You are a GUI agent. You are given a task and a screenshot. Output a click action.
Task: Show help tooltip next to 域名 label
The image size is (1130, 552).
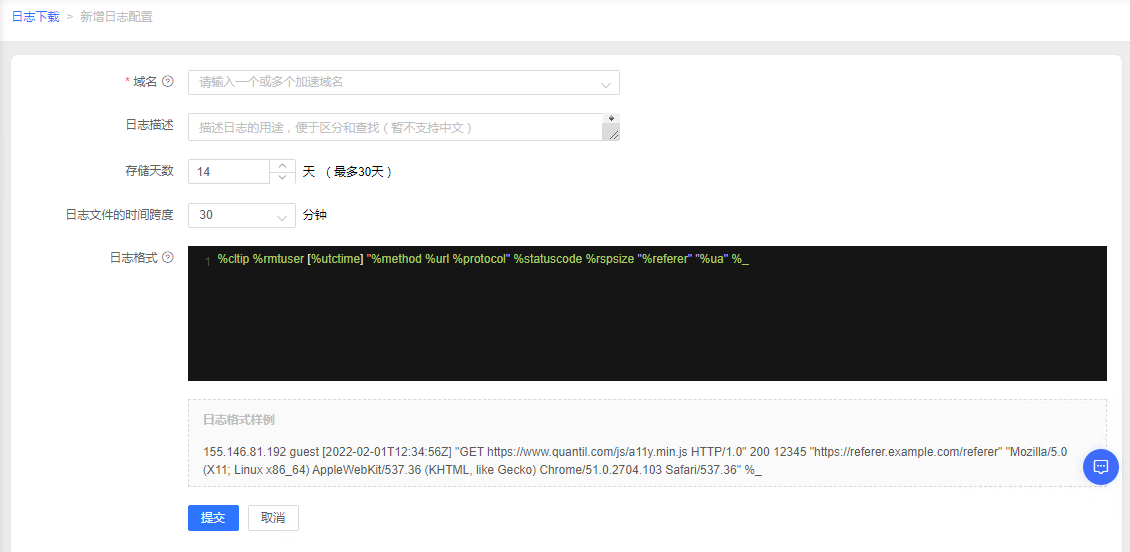(x=168, y=81)
